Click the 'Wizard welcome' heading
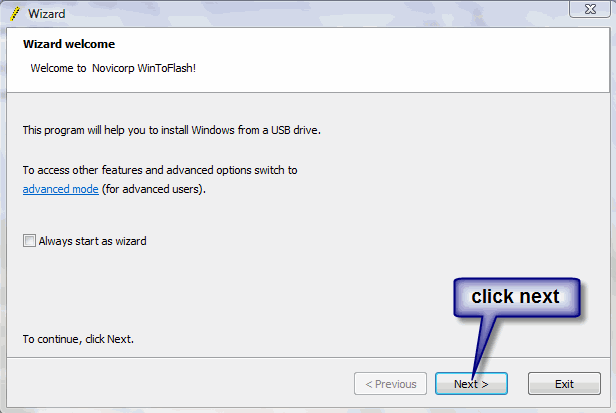Viewport: 616px width, 413px height. 69,44
